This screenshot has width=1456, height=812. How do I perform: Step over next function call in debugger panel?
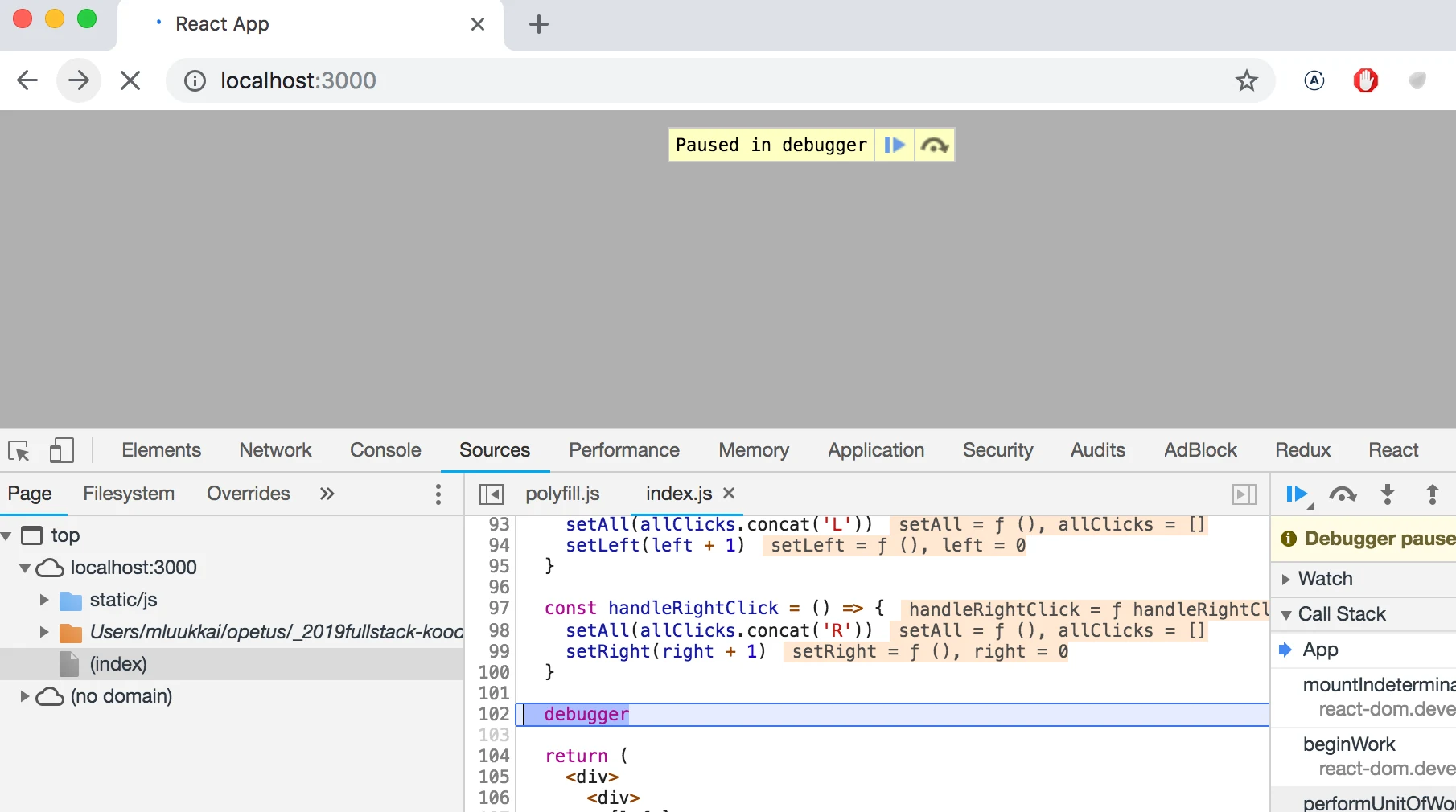pyautogui.click(x=1343, y=494)
